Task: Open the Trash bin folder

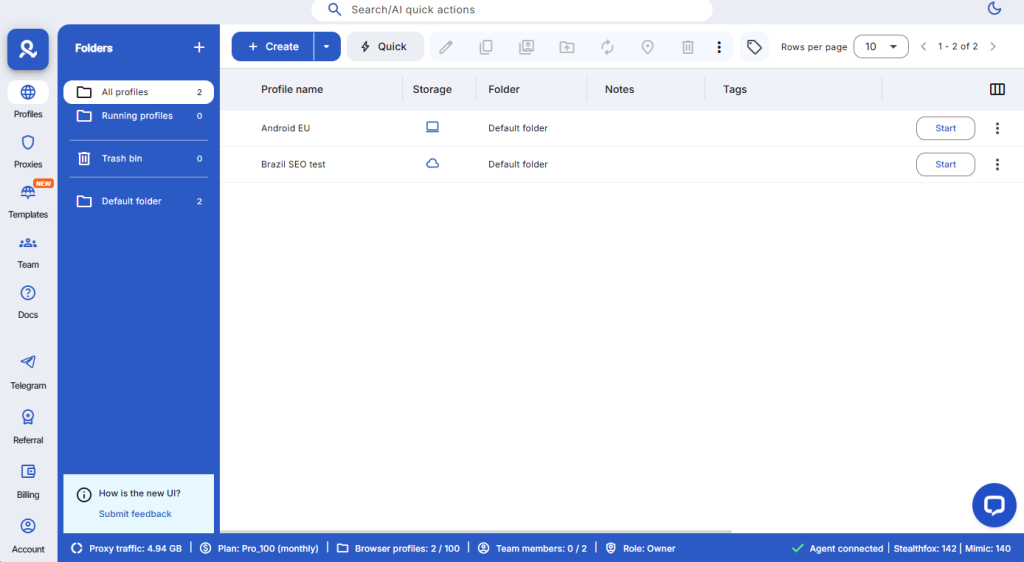Action: (122, 158)
